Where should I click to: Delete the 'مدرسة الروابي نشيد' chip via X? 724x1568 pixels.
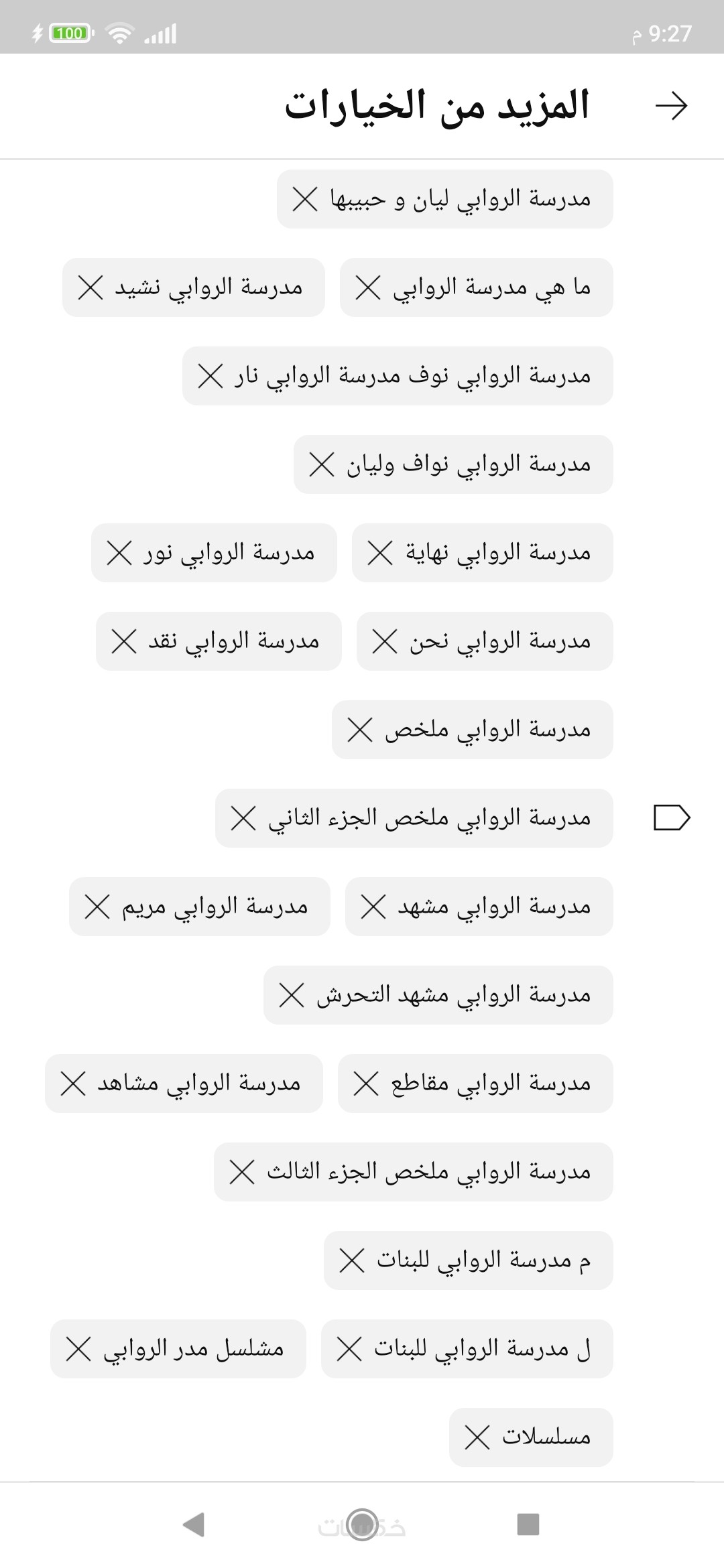91,287
